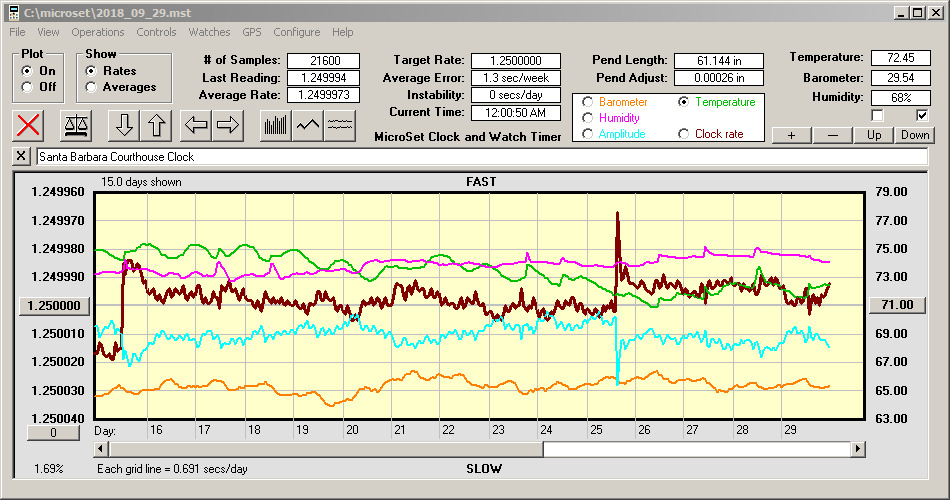950x500 pixels.
Task: Click the # of Samples field
Action: [324, 61]
